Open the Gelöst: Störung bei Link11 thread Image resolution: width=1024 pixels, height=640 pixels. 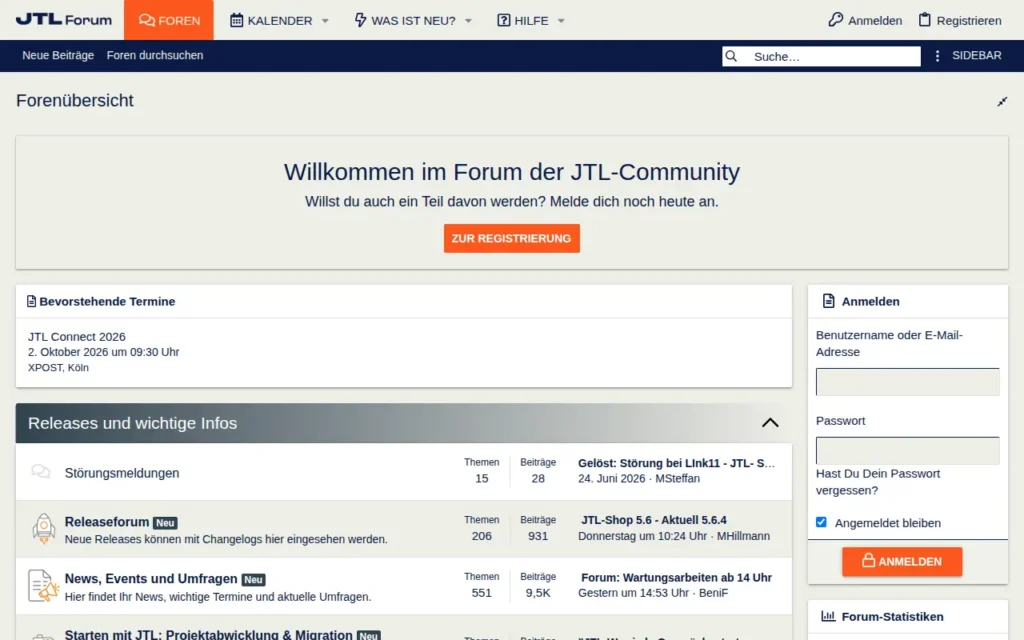pyautogui.click(x=677, y=463)
